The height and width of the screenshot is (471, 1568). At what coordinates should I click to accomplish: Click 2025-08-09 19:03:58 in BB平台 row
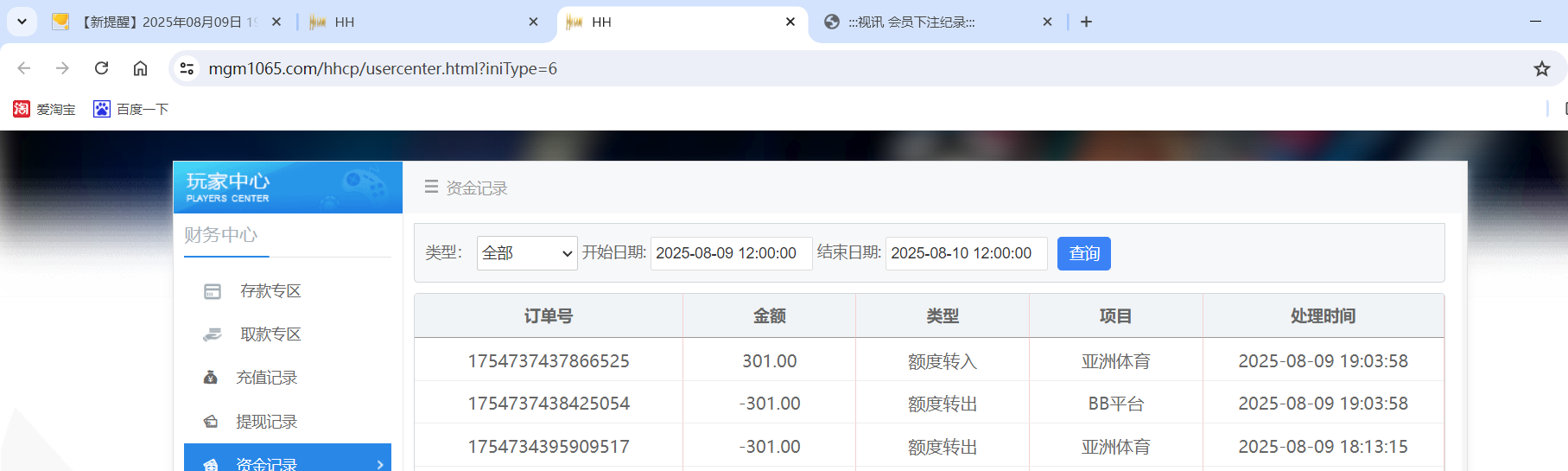pyautogui.click(x=1323, y=404)
